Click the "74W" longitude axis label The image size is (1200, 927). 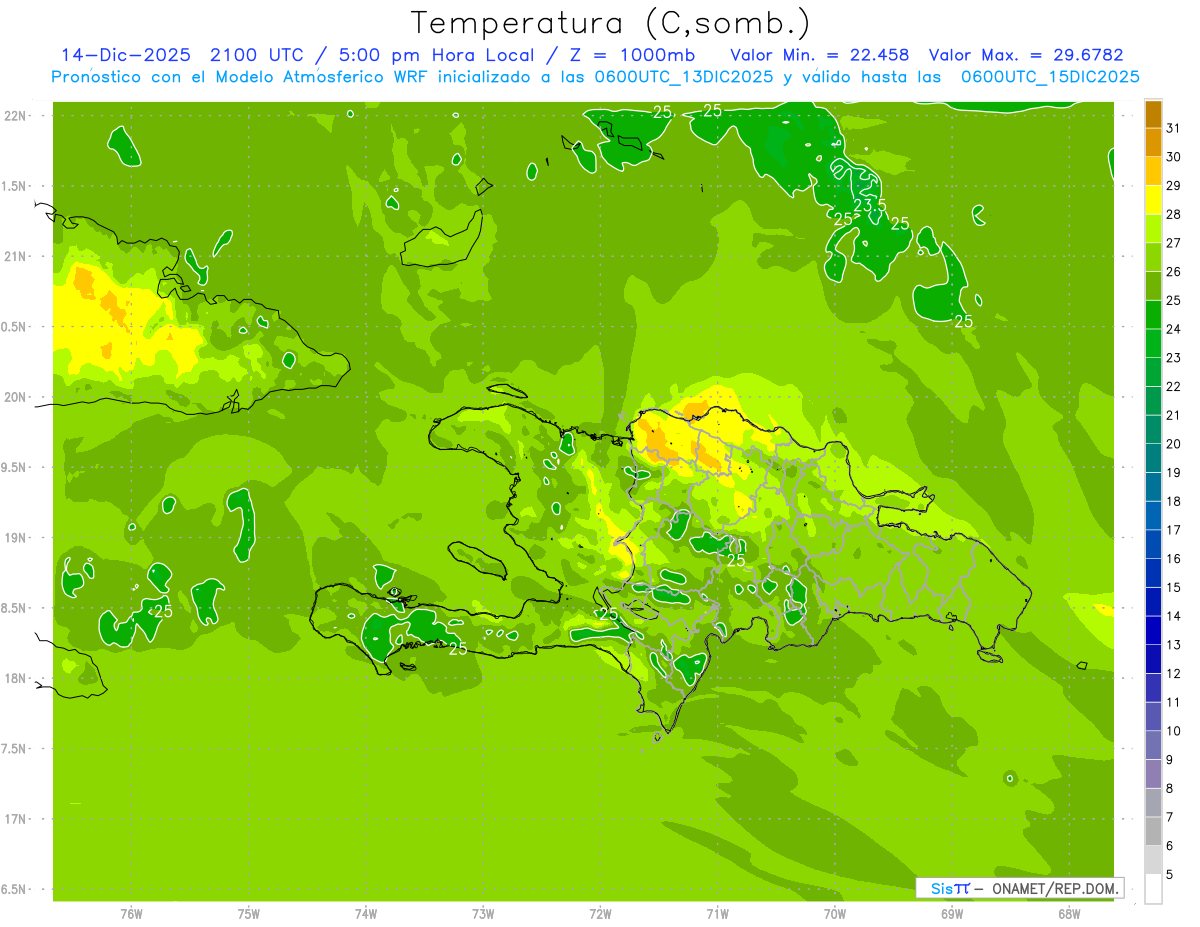[x=366, y=913]
